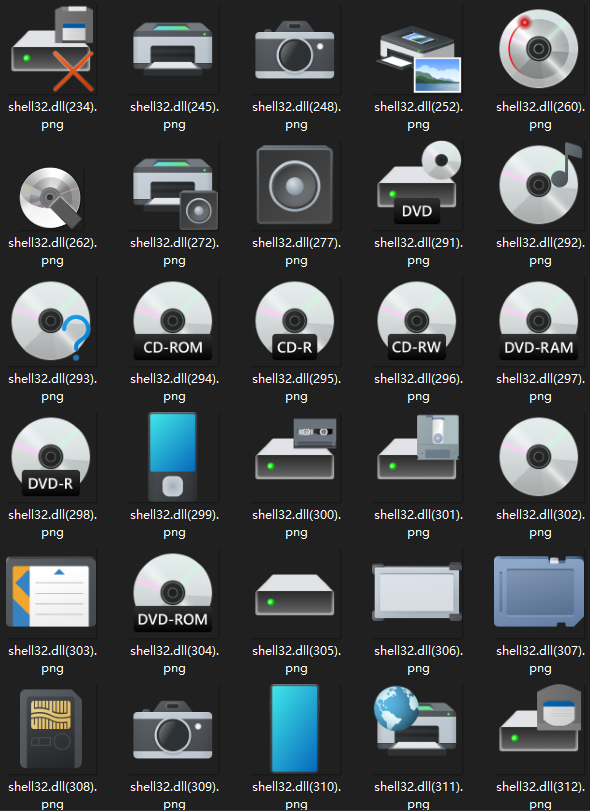
Task: Click the file name shell32.dll(260).png
Action: tap(540, 115)
